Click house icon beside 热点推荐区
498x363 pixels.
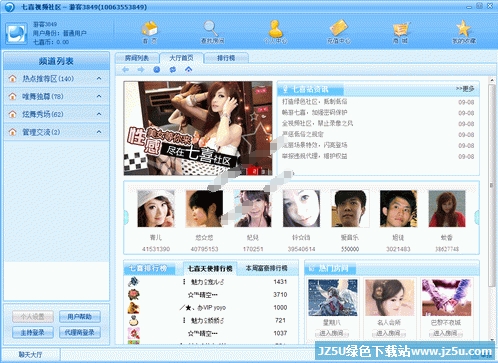[x=13, y=79]
